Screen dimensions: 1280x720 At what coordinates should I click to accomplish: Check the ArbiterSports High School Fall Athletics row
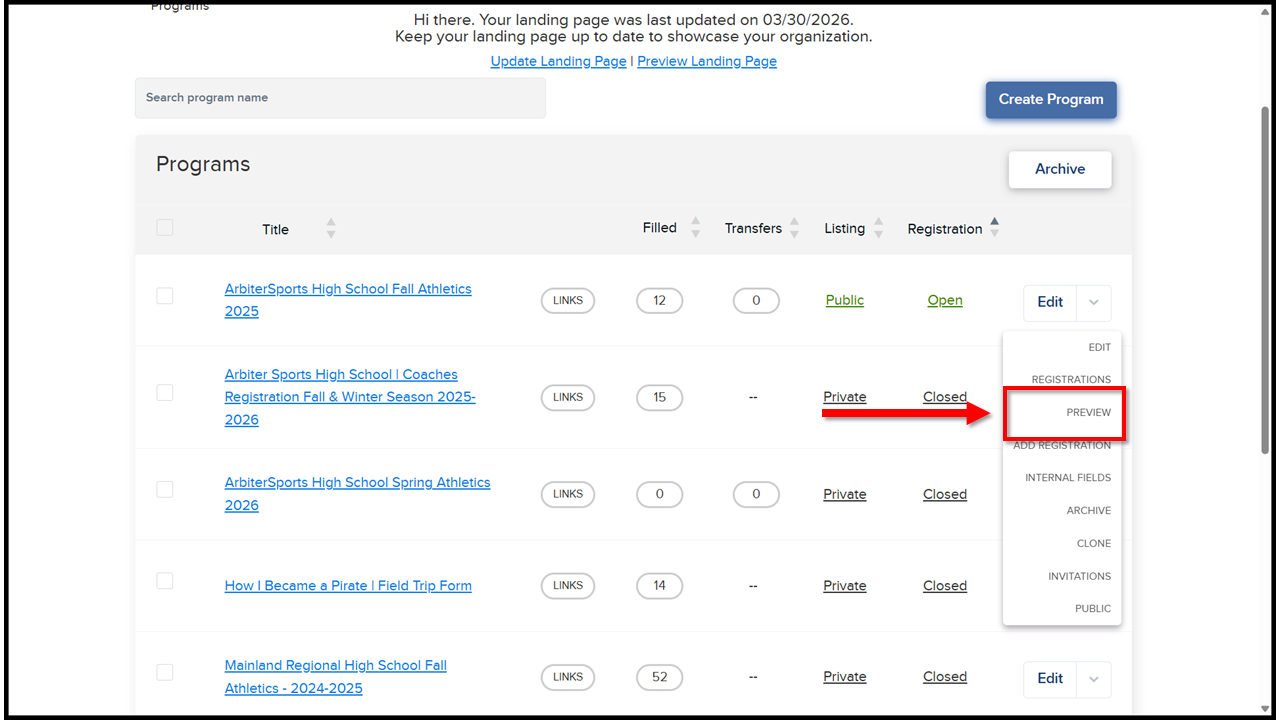[x=165, y=296]
